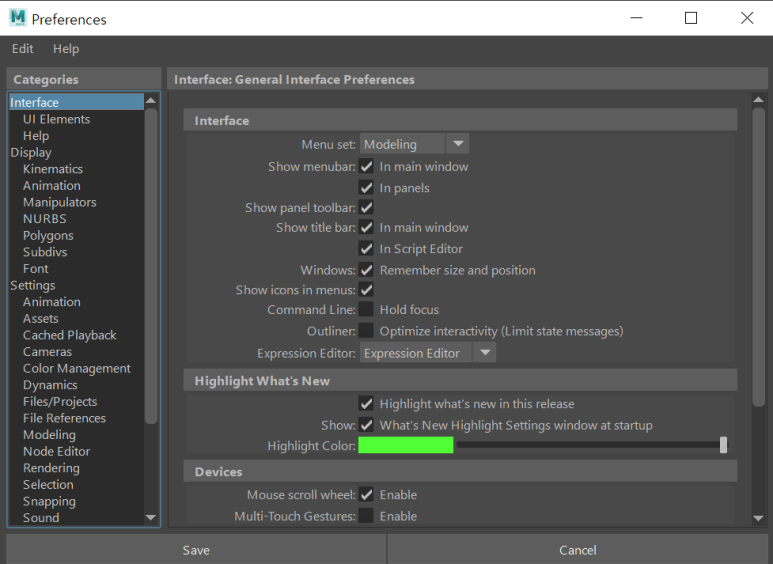Enable Multi-Touch Gestures checkbox
The height and width of the screenshot is (564, 773).
366,516
